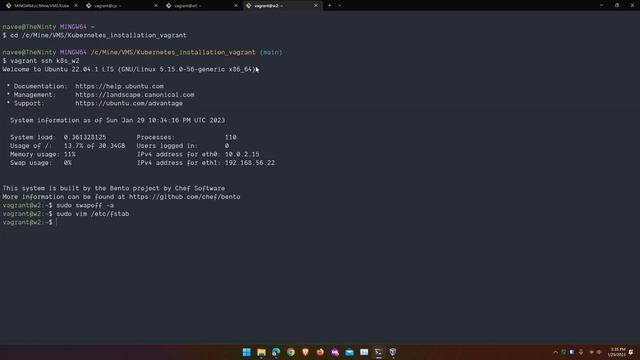Screen dimensions: 640x360
Task: Click the download arrow tray icon
Action: (x=581, y=352)
